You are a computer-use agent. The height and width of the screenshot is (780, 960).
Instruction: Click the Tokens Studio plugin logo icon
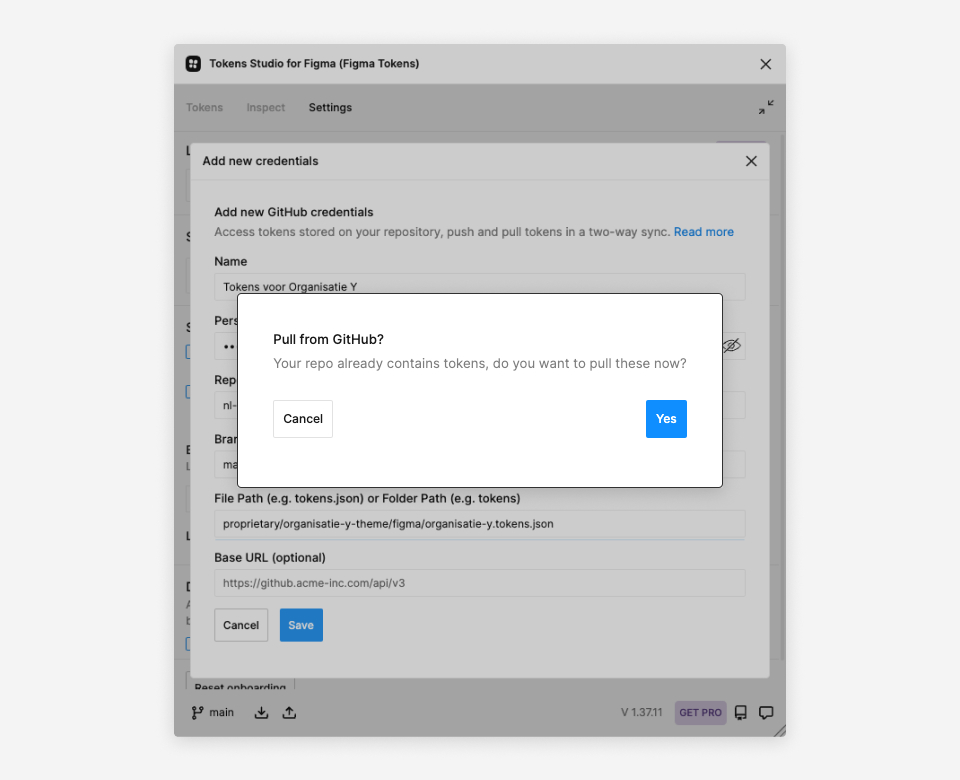click(x=193, y=64)
